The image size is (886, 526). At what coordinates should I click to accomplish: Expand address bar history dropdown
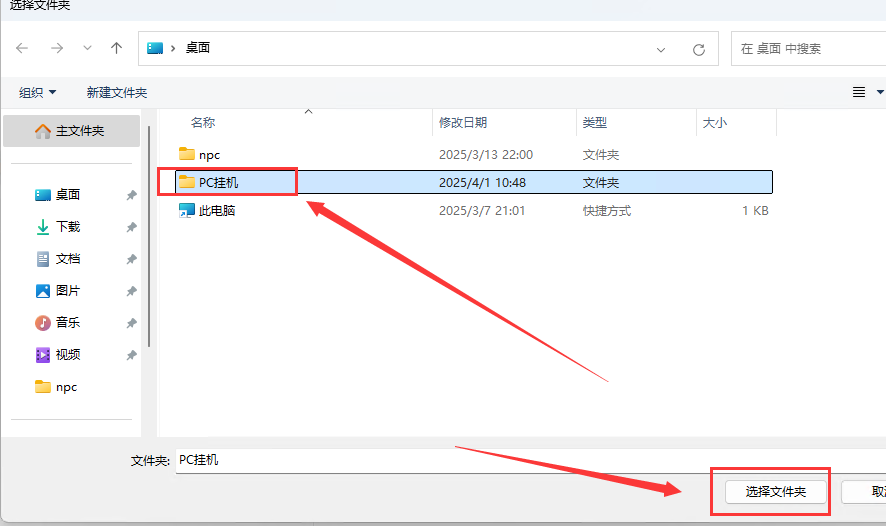click(661, 49)
